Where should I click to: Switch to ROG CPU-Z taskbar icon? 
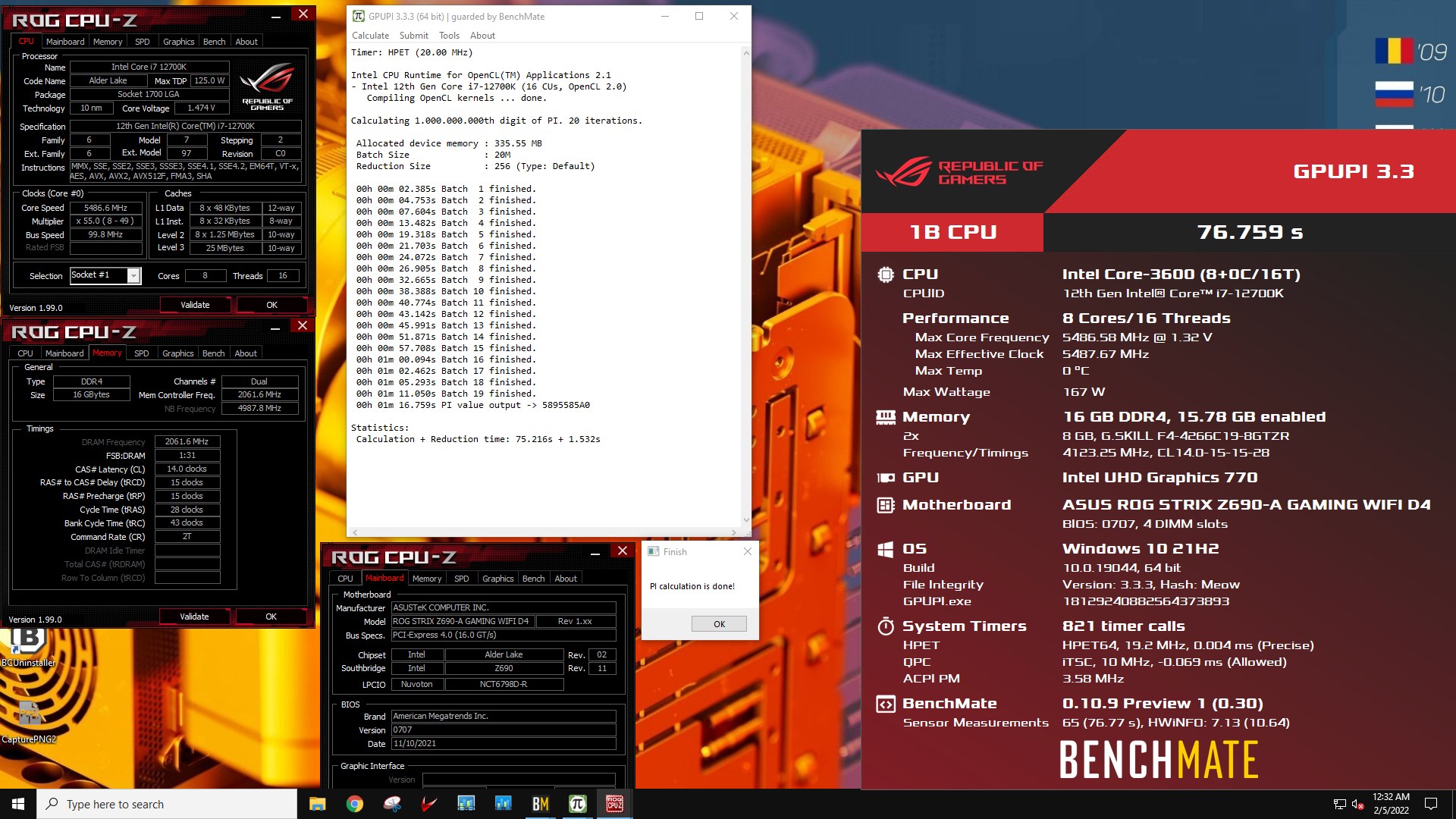(x=614, y=804)
